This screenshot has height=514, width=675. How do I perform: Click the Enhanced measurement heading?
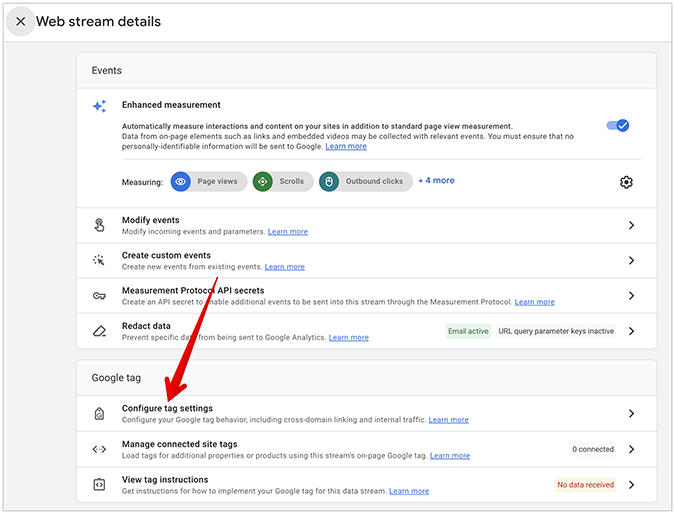click(171, 105)
